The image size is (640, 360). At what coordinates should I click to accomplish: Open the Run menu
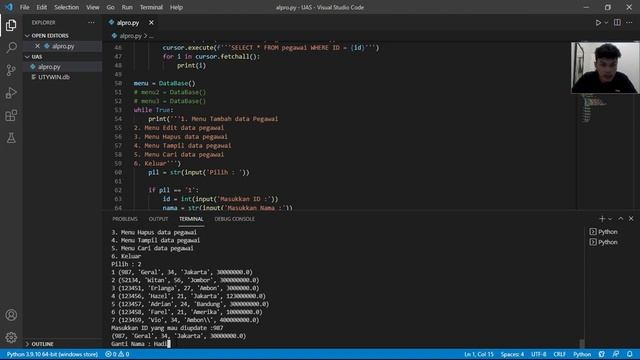pyautogui.click(x=127, y=7)
